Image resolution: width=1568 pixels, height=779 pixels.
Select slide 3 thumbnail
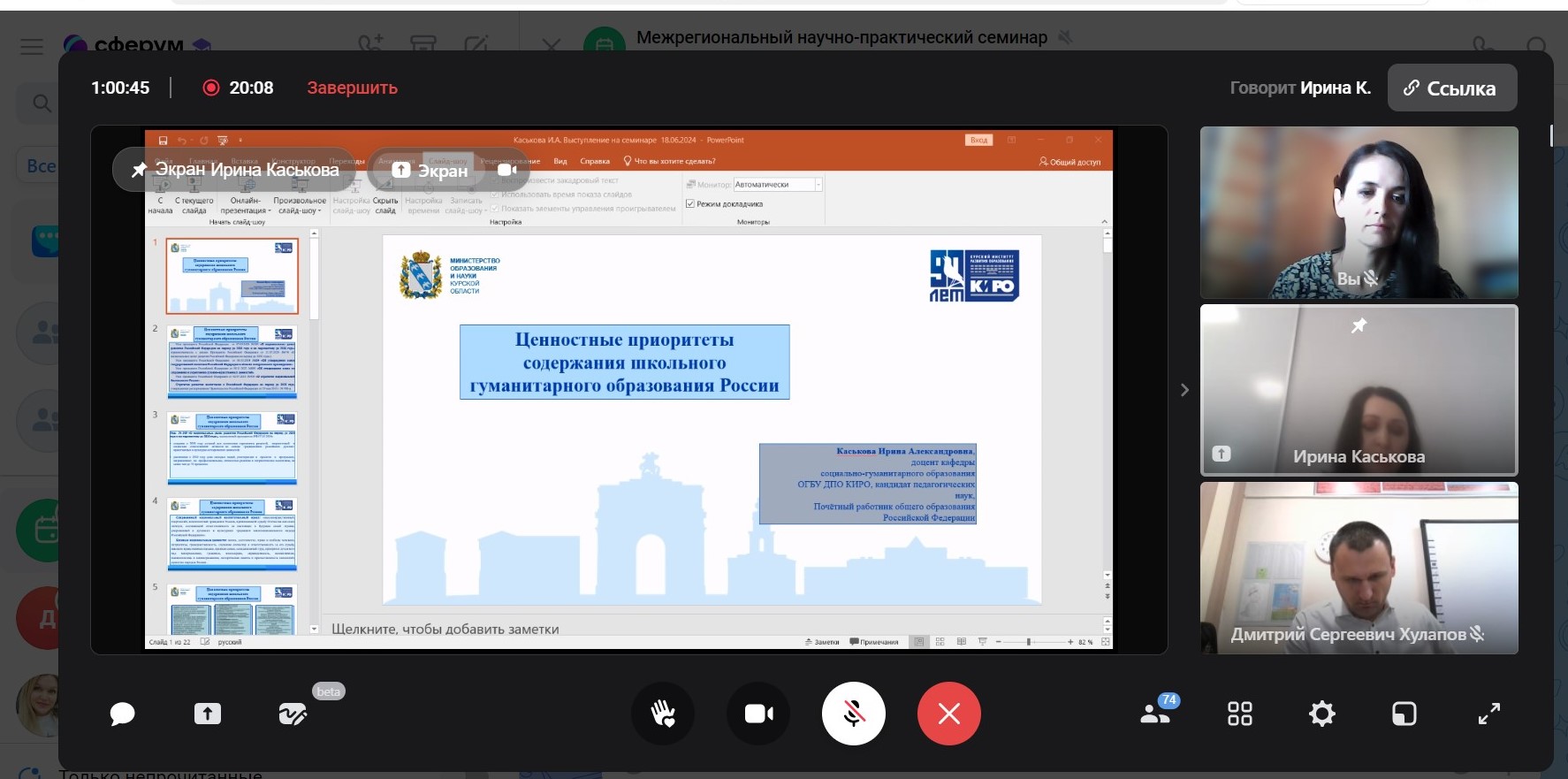pos(232,447)
